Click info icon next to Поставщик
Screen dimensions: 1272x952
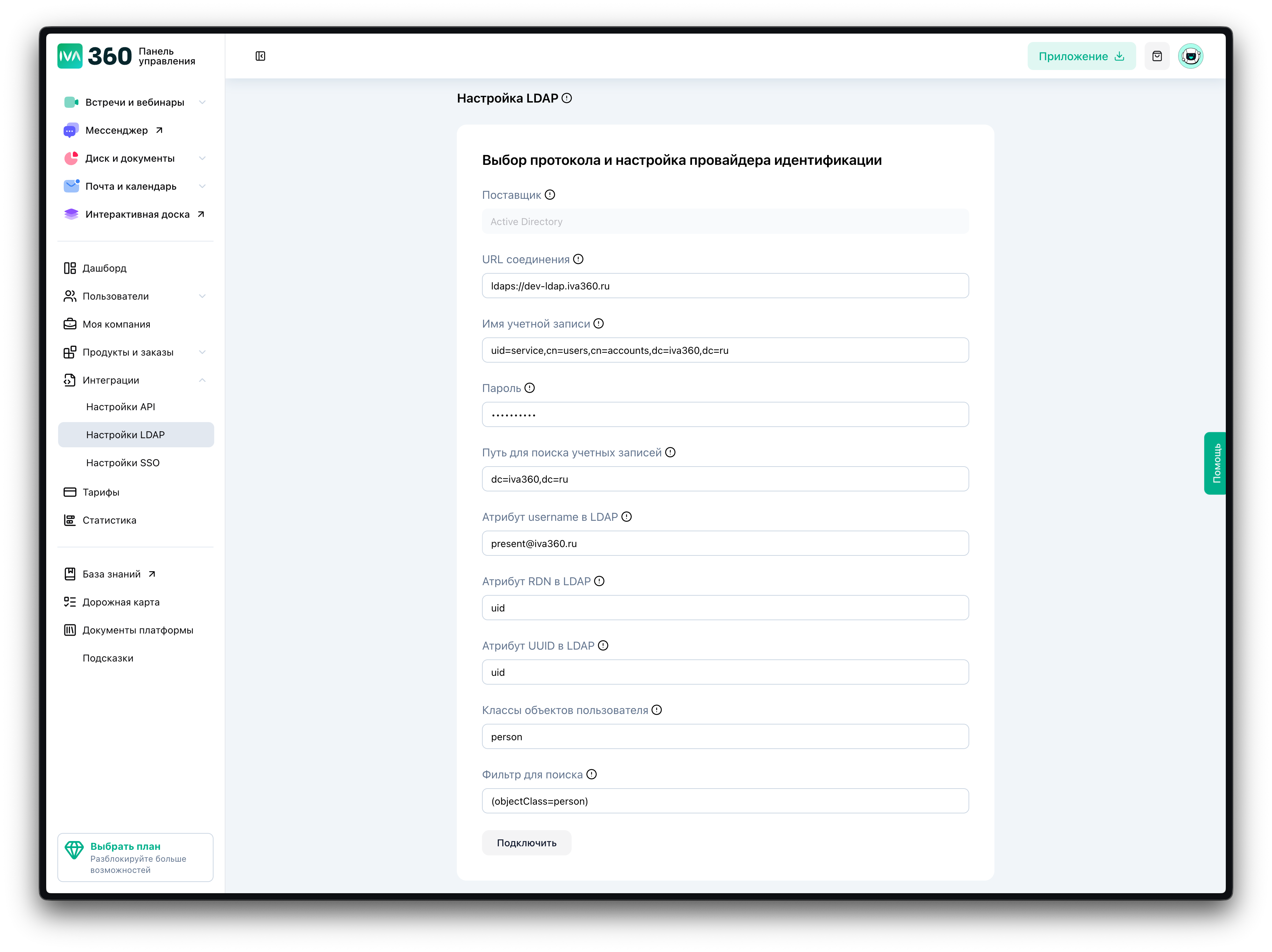point(550,195)
